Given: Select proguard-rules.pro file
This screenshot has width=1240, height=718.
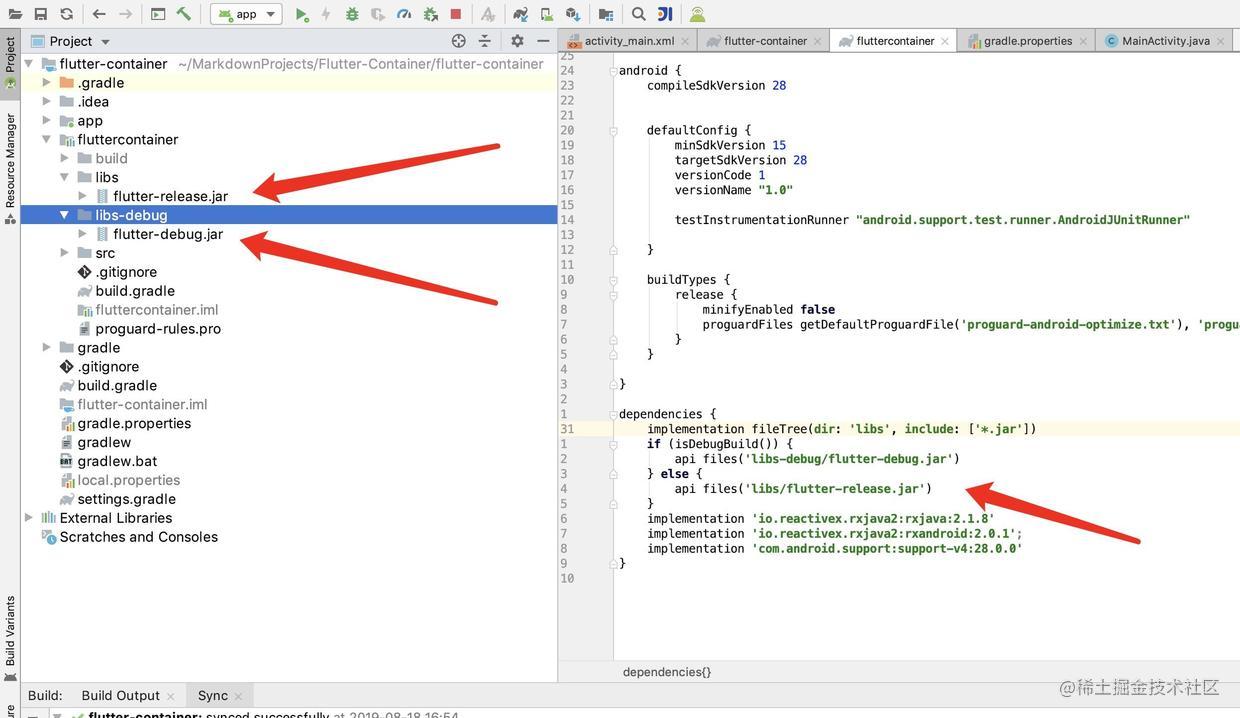Looking at the screenshot, I should click(158, 329).
